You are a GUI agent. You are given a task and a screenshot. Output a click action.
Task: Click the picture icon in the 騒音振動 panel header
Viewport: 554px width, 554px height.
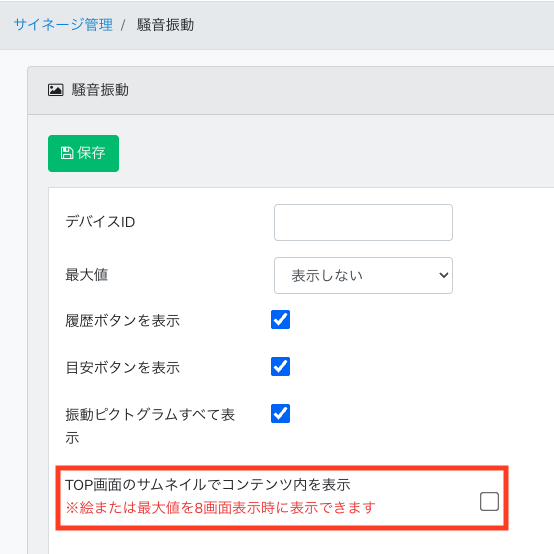coord(55,90)
